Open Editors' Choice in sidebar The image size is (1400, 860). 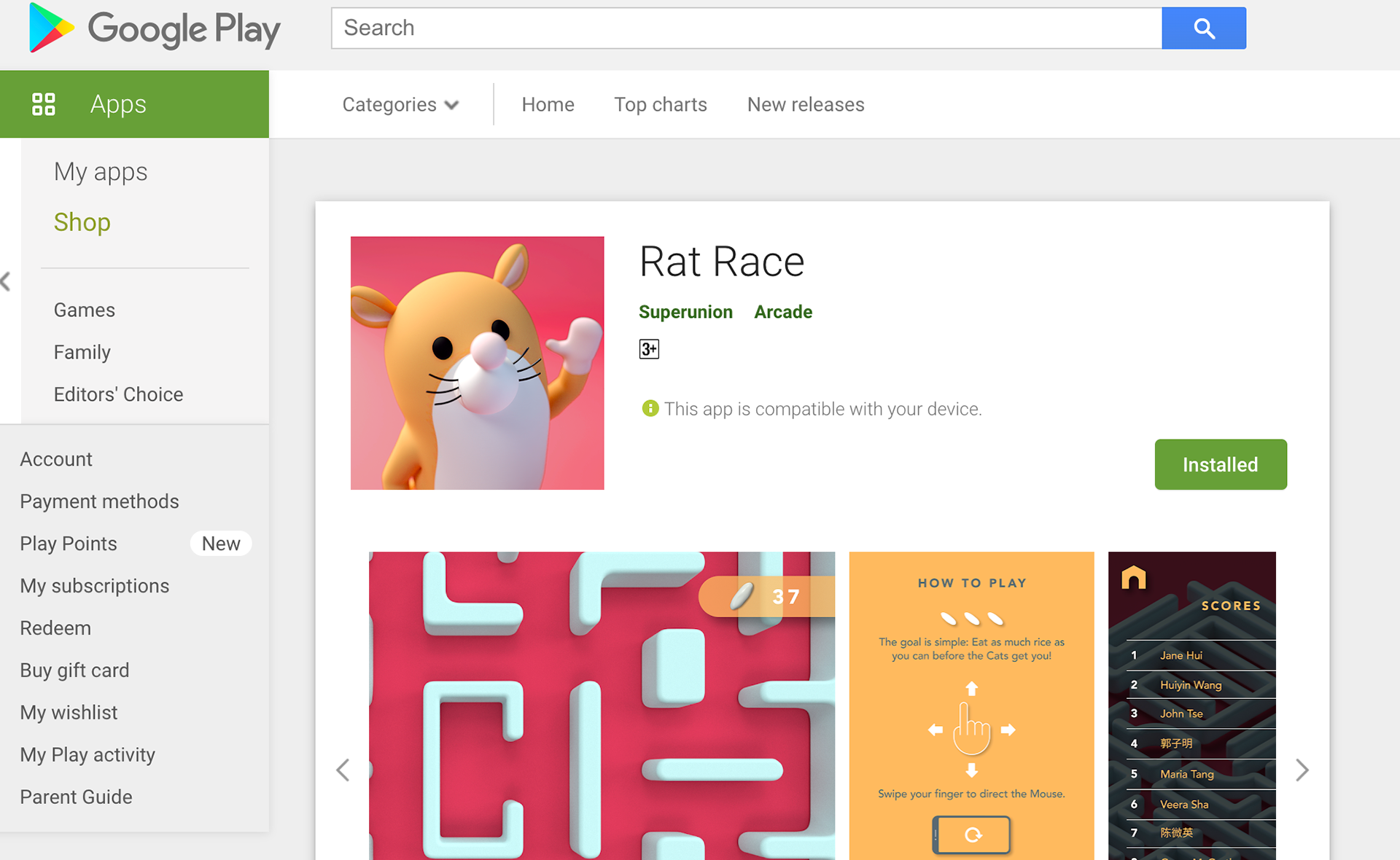[118, 394]
